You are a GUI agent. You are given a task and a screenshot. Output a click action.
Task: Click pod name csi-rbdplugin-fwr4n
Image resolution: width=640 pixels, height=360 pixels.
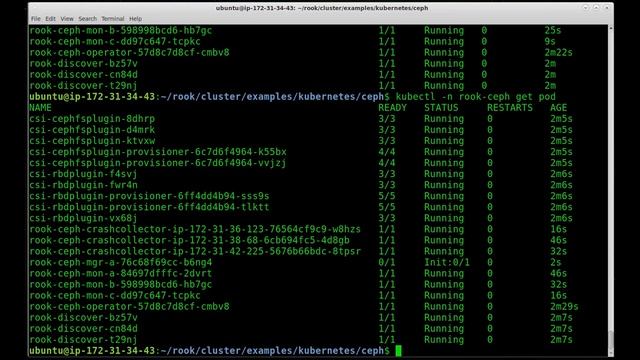point(83,185)
